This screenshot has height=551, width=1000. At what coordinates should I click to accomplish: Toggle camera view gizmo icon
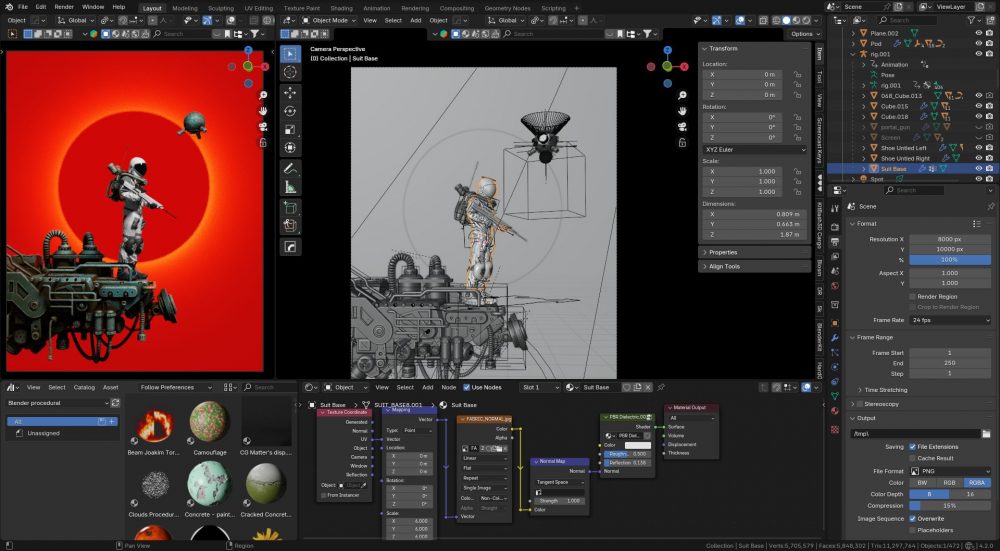681,127
